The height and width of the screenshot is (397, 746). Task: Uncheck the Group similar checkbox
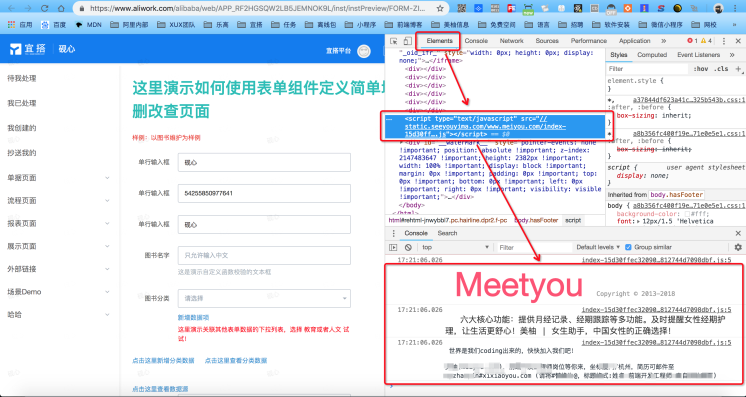[628, 248]
